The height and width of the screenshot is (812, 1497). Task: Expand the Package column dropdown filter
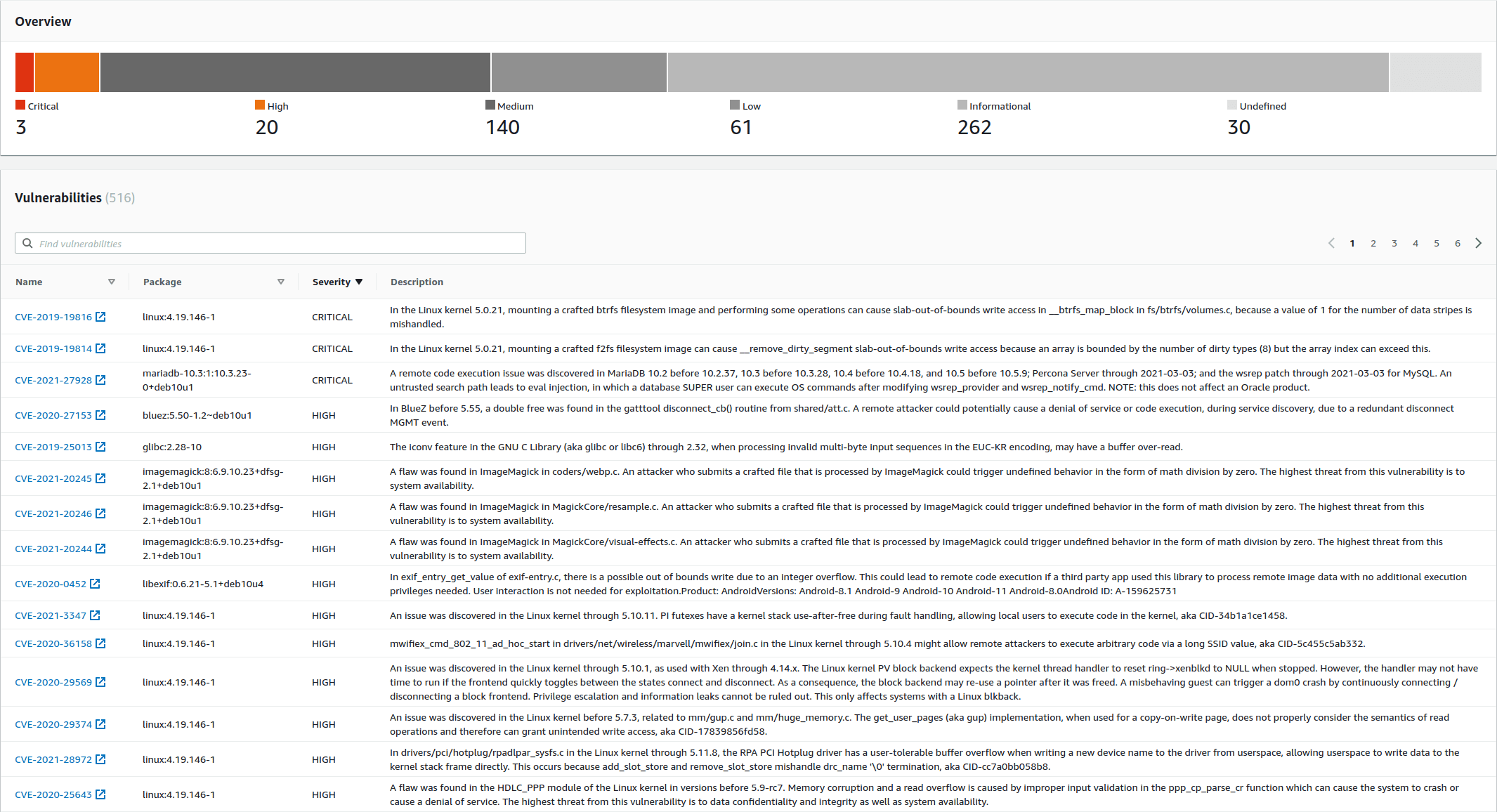point(281,281)
